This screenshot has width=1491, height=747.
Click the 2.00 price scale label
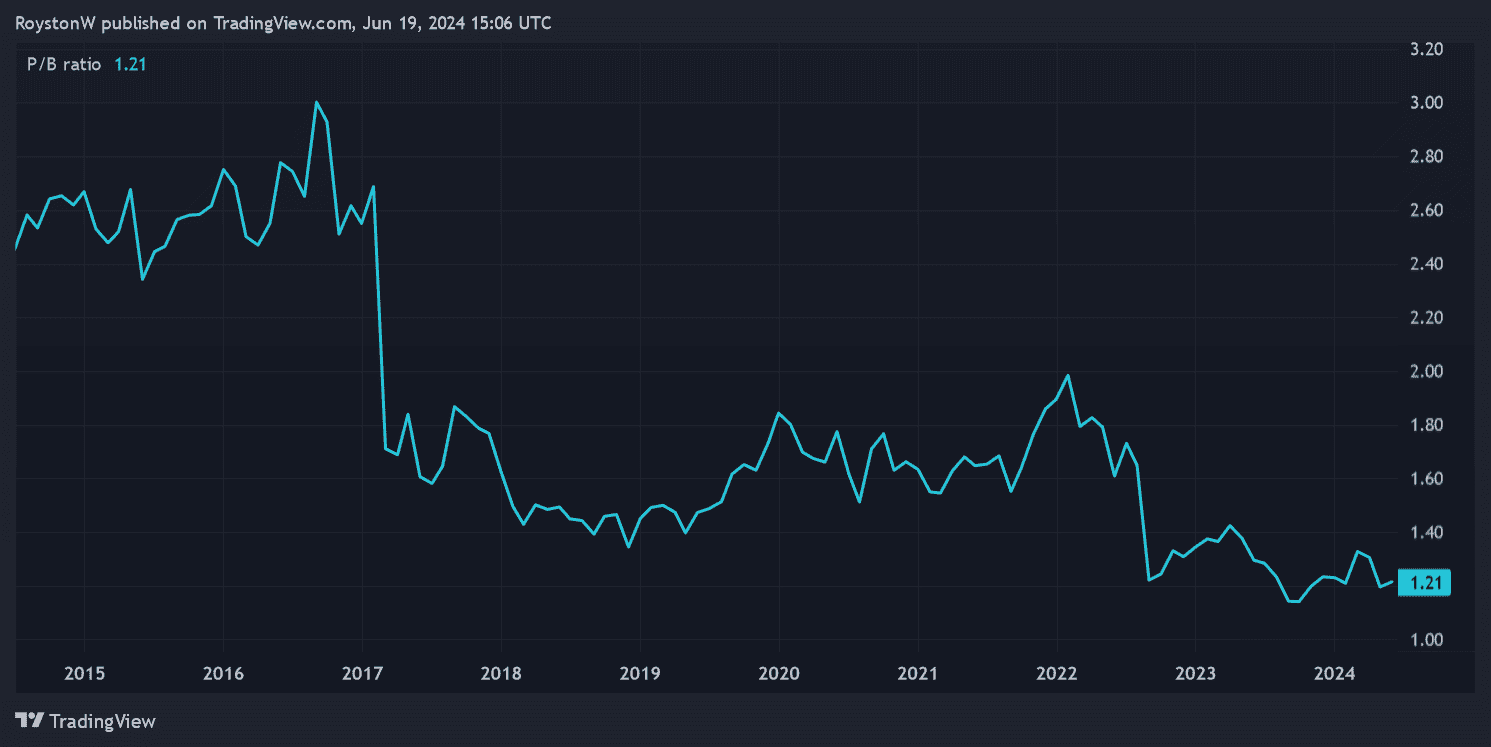[x=1424, y=372]
